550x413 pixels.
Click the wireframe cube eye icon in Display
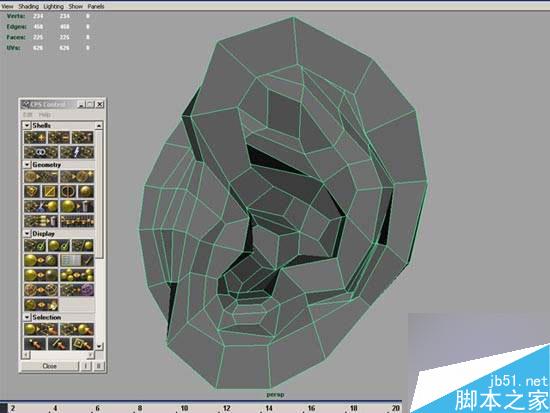(x=41, y=290)
